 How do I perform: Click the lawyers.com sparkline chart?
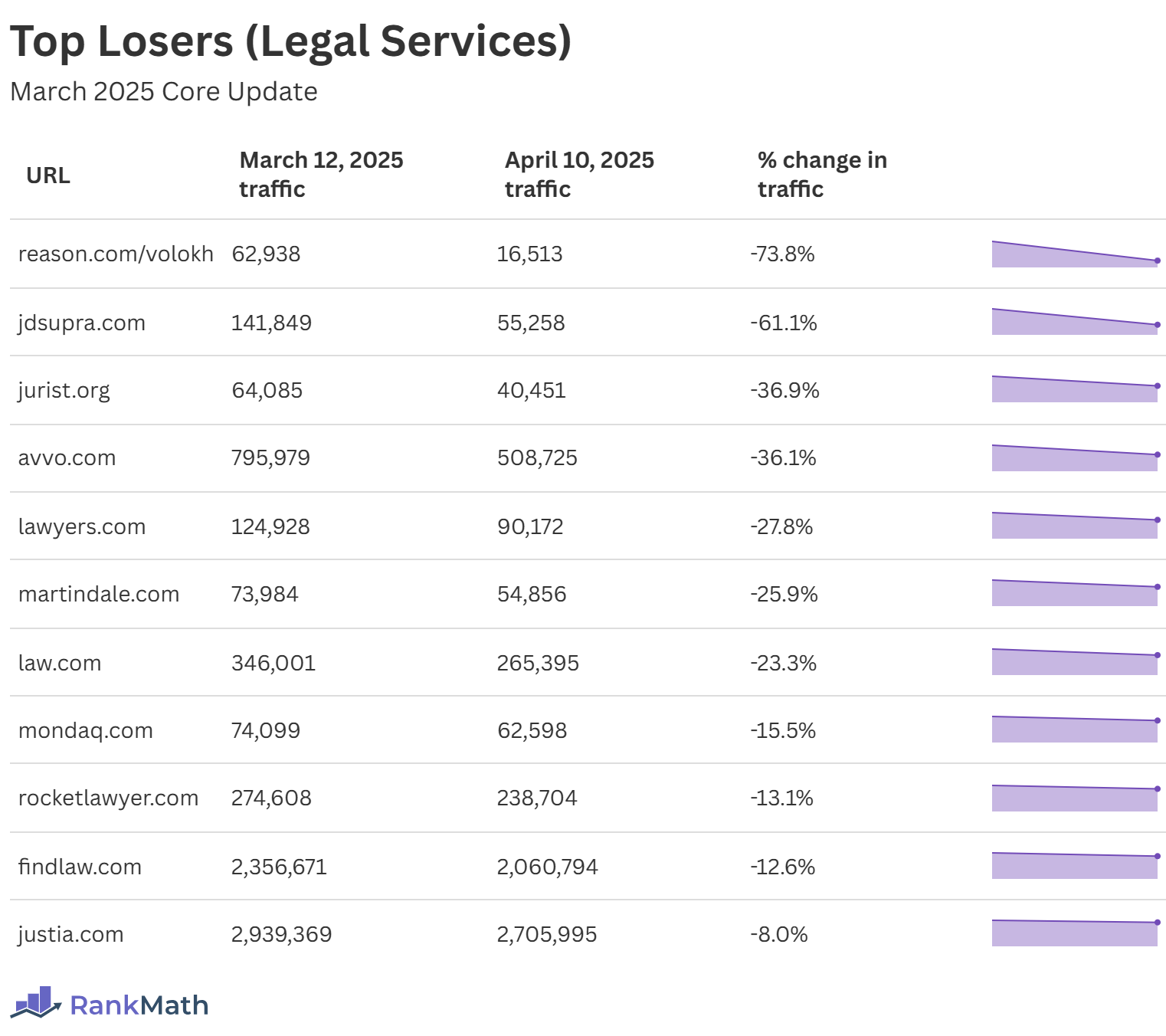1076,526
